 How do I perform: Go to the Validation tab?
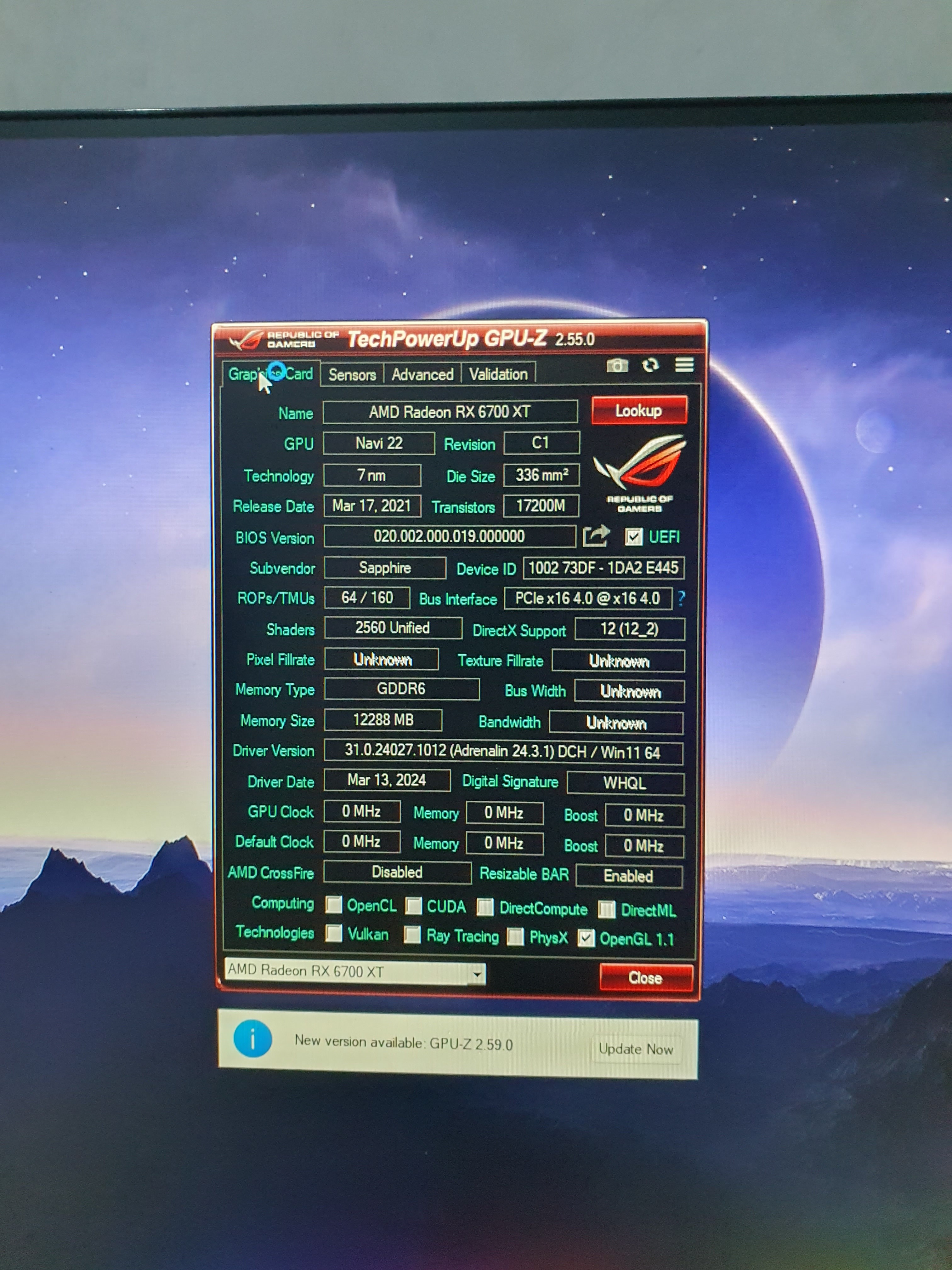click(498, 374)
